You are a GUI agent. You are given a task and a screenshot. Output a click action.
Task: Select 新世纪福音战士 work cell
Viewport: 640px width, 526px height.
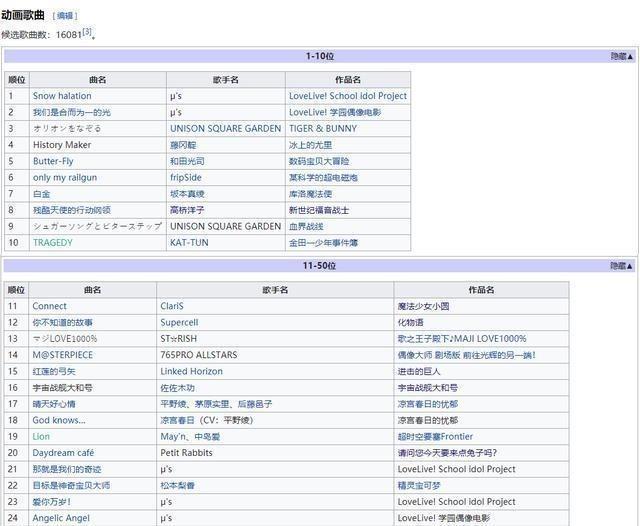point(319,210)
